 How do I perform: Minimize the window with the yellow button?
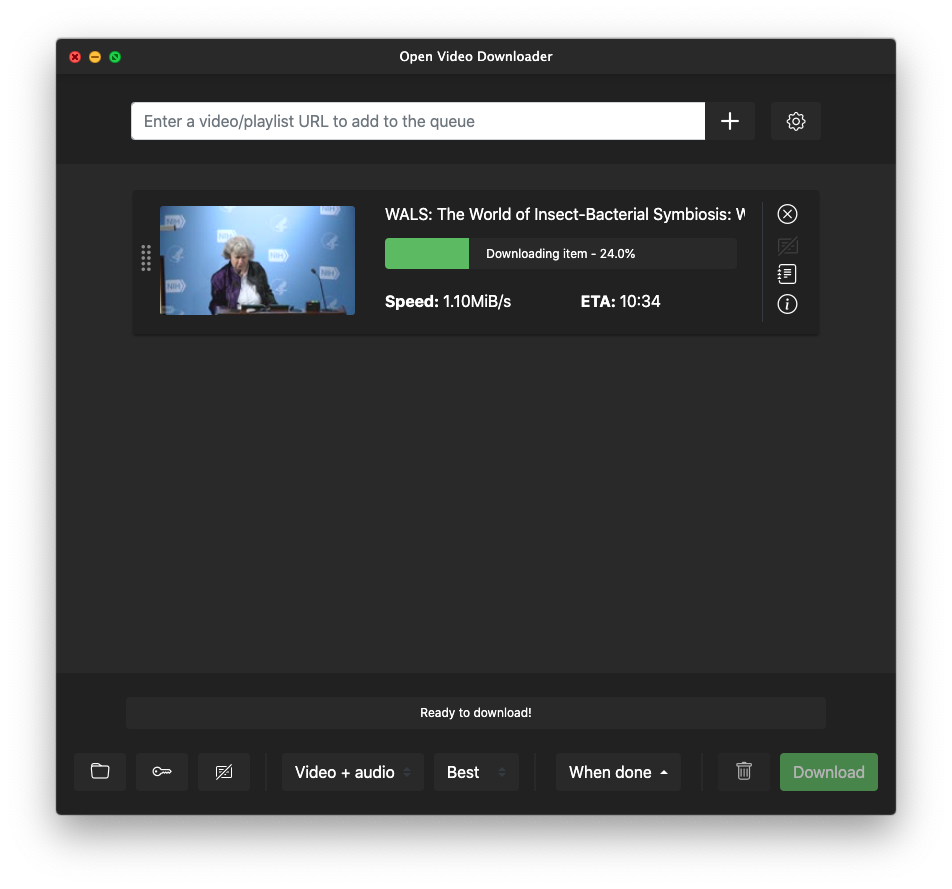[x=95, y=56]
